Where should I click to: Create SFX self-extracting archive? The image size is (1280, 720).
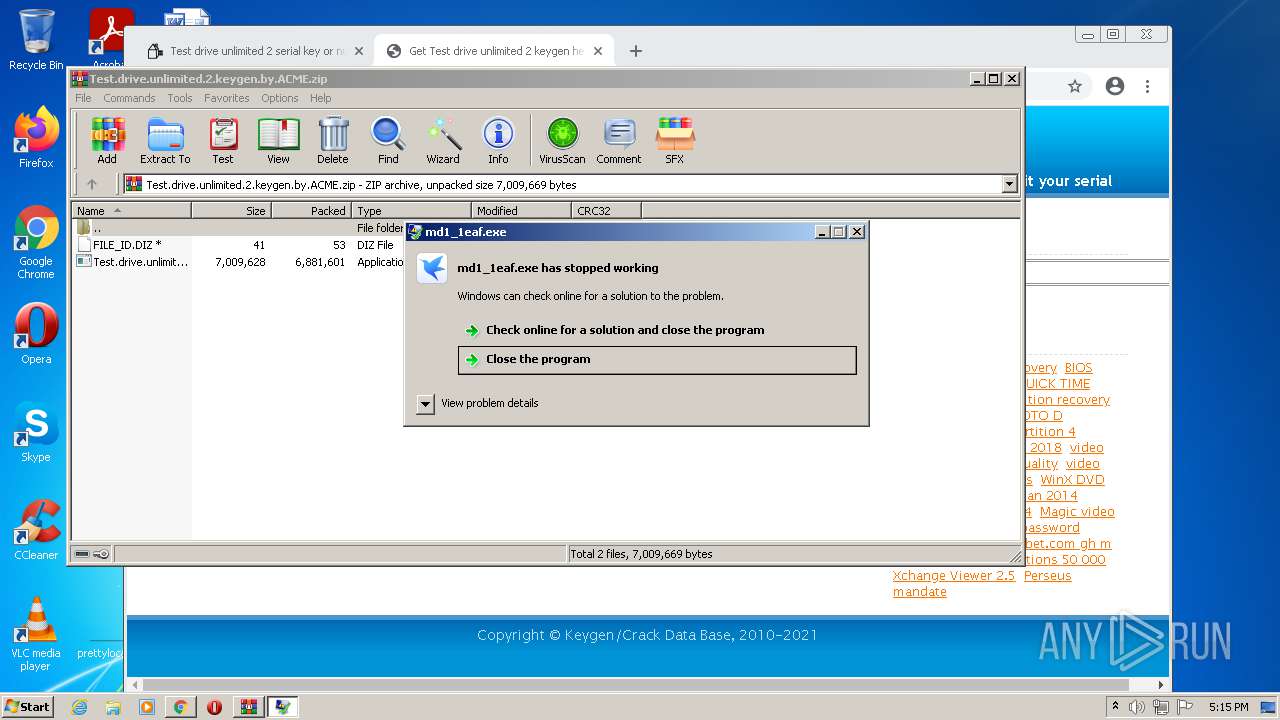675,141
